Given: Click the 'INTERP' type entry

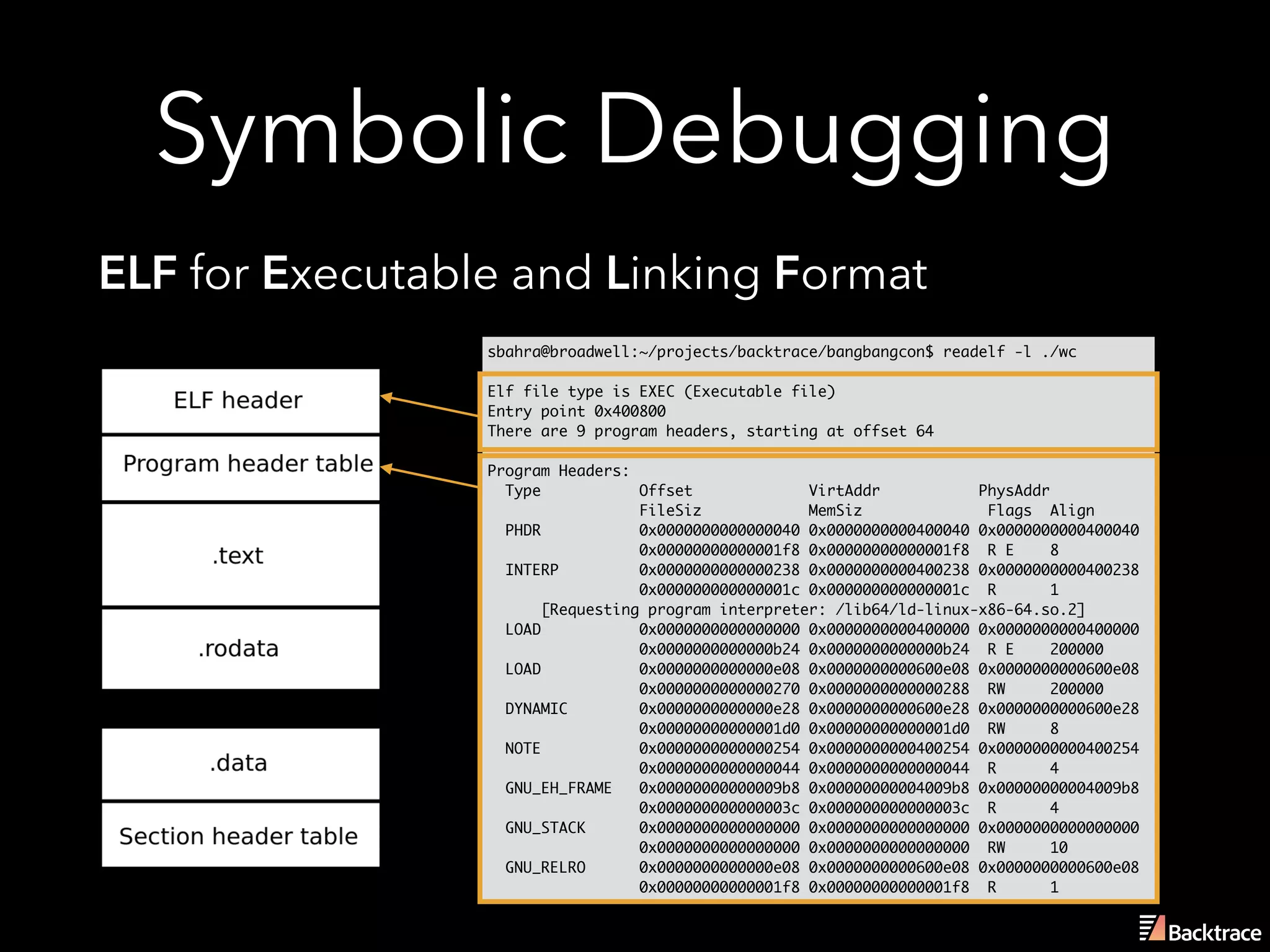Looking at the screenshot, I should [531, 570].
